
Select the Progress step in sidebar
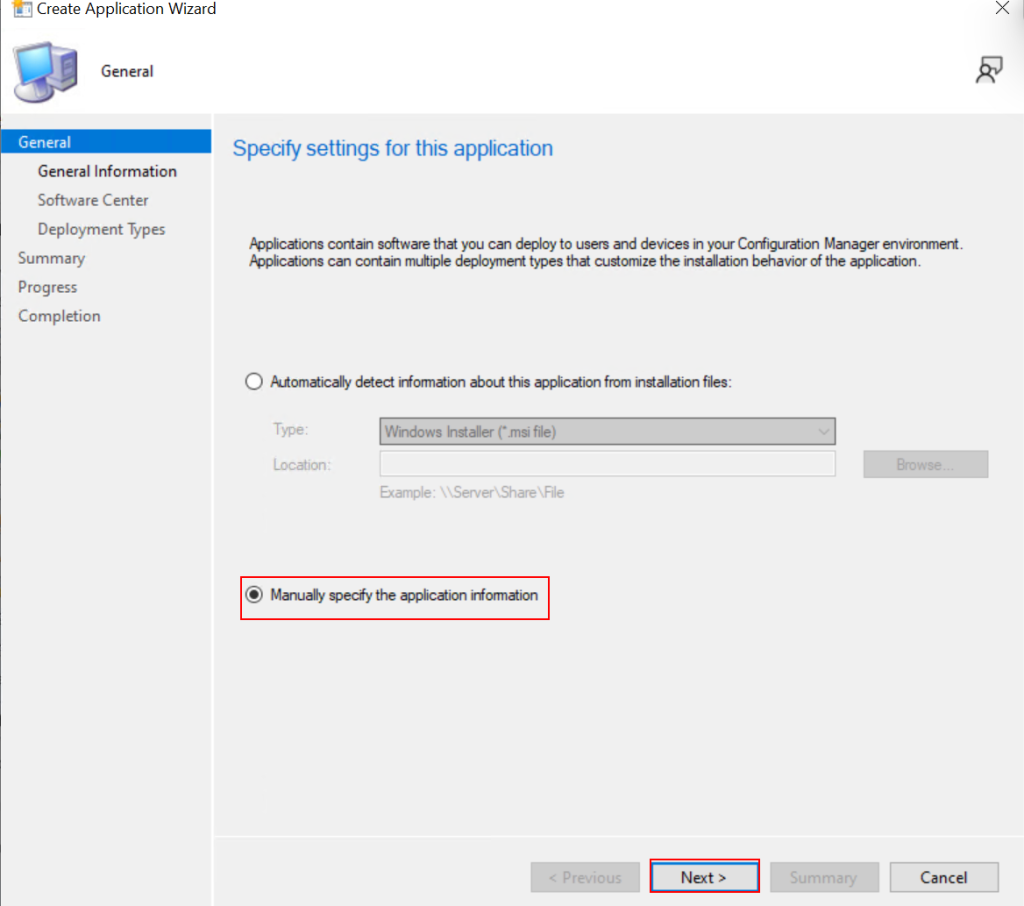(x=47, y=287)
